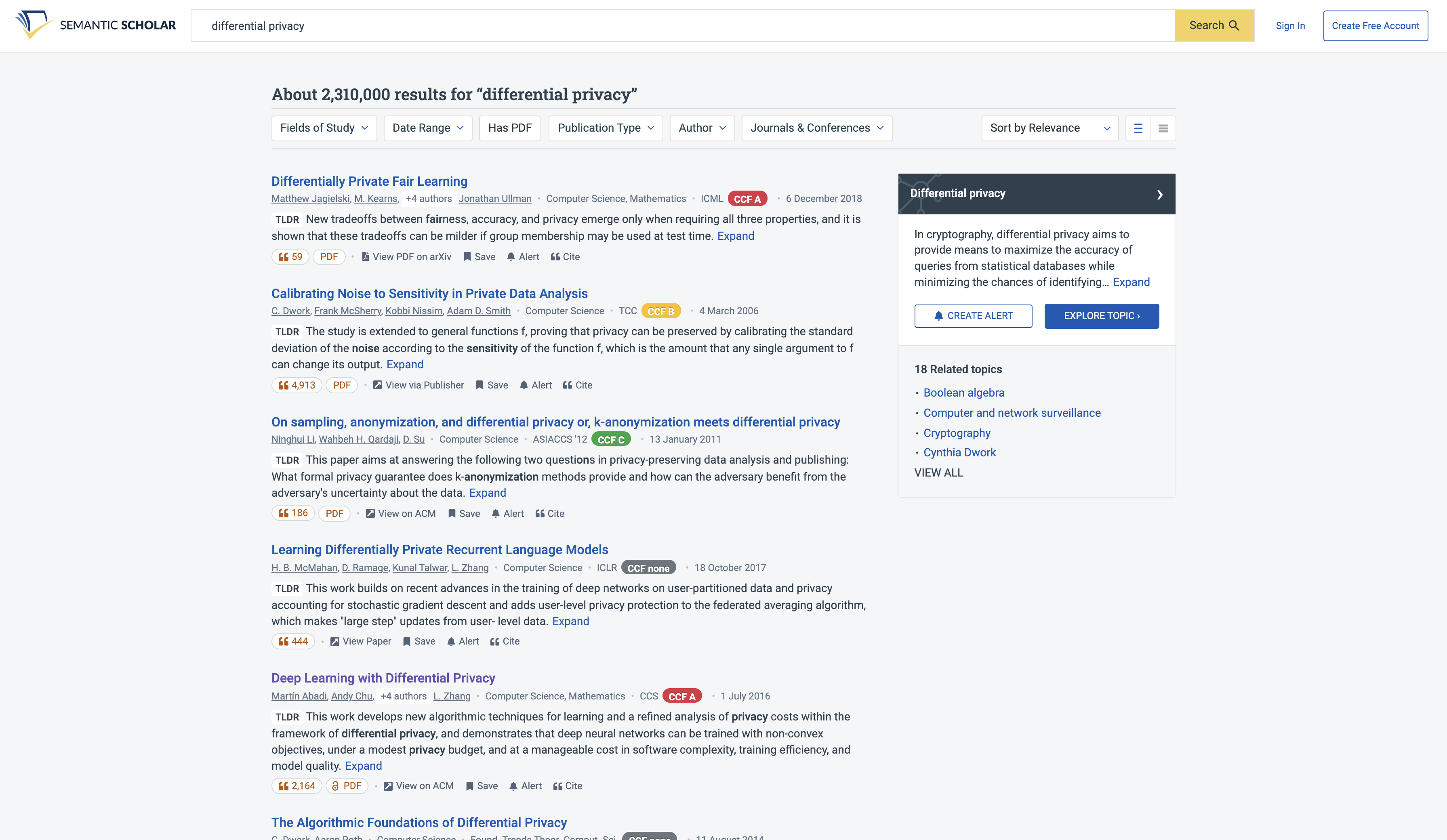Toggle the Has PDF filter
Screen dimensions: 1447x840
(509, 128)
